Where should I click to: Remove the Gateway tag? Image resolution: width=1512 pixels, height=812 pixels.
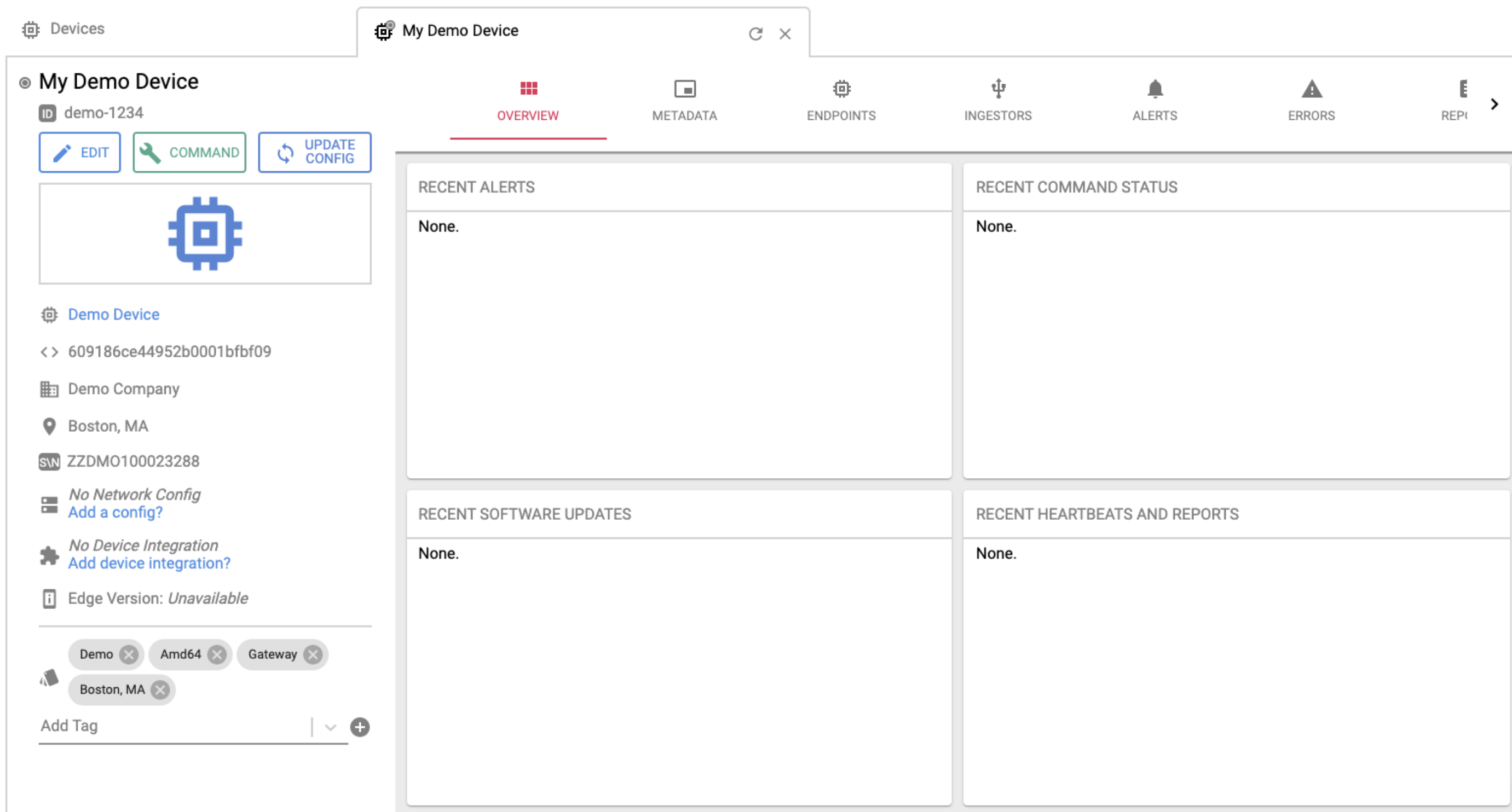coord(314,654)
